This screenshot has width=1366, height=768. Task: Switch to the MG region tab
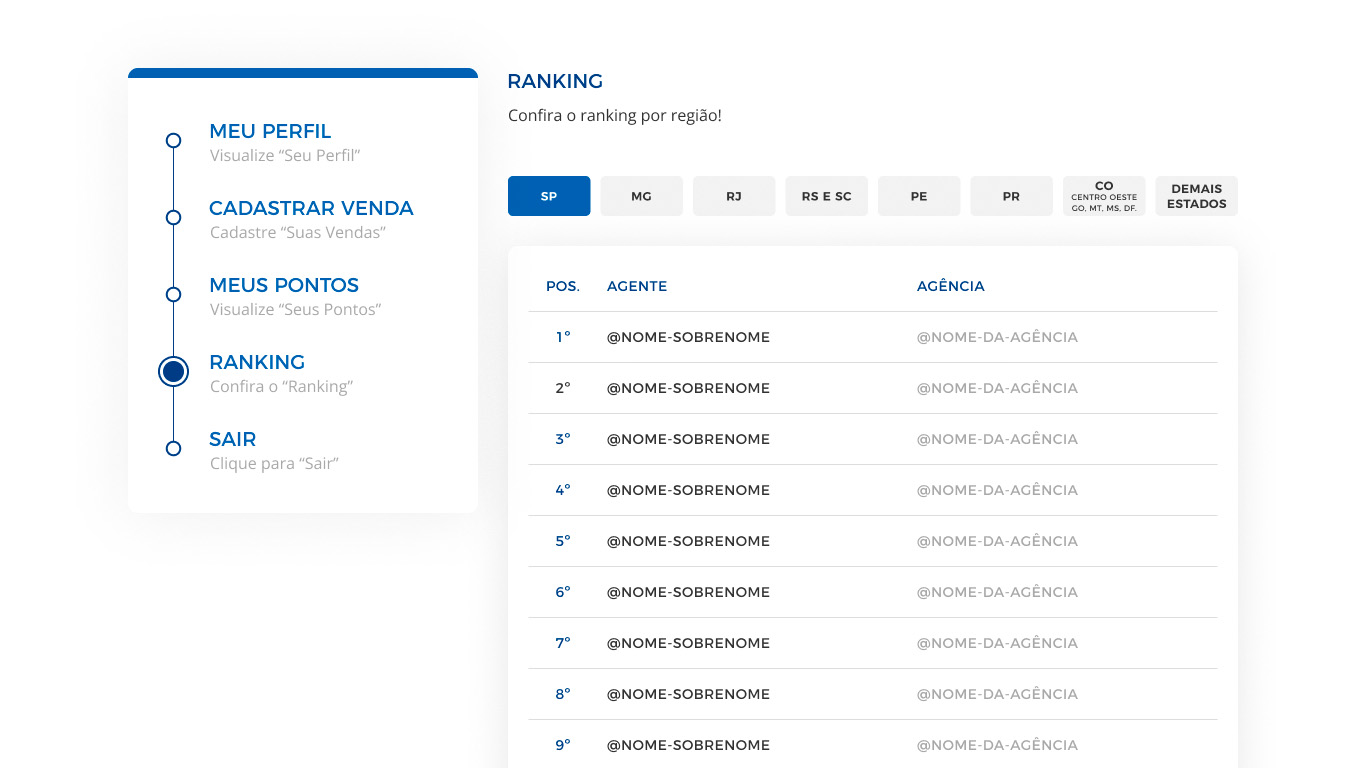(x=641, y=196)
